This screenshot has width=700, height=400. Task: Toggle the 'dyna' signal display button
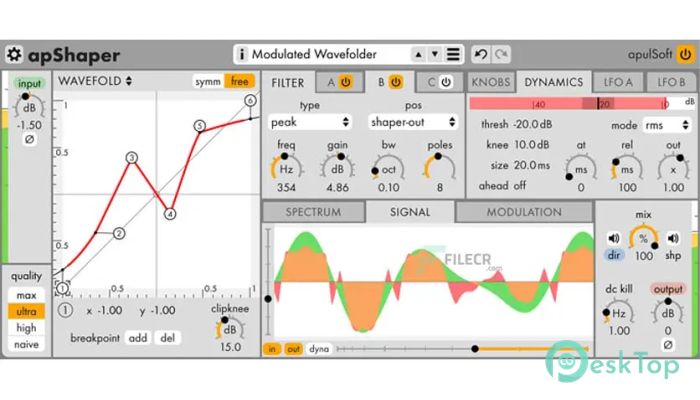(319, 349)
